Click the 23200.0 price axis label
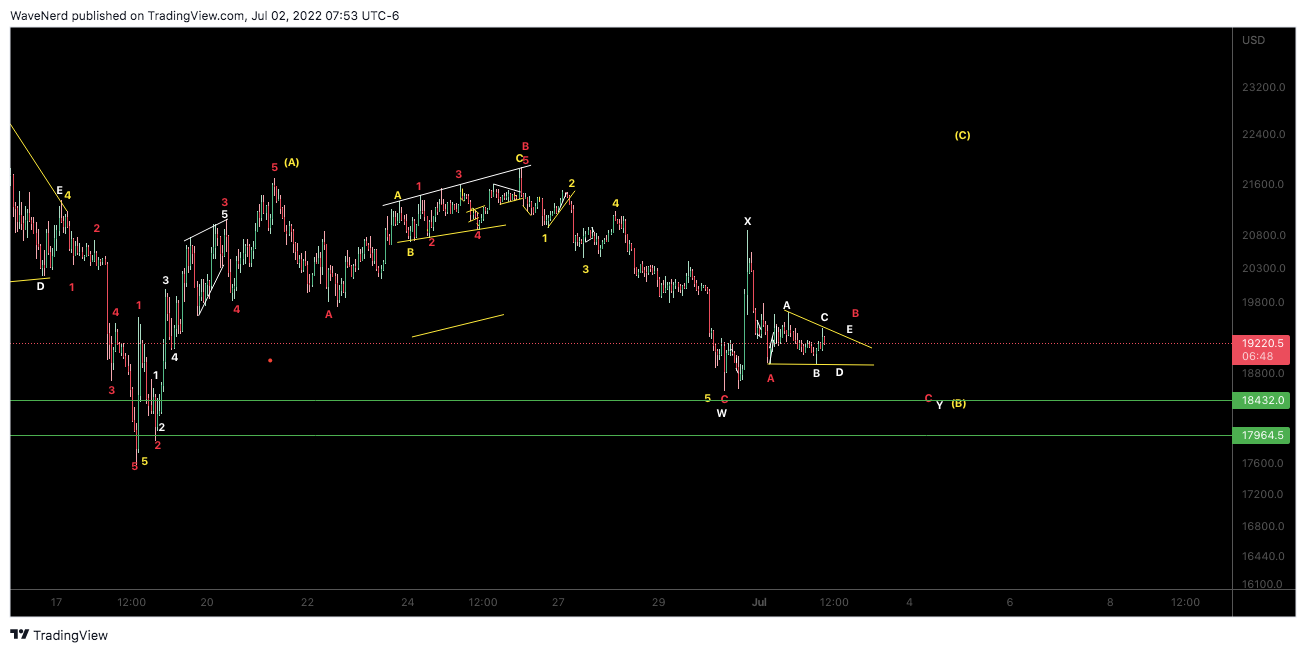This screenshot has height=652, width=1306. [x=1262, y=88]
